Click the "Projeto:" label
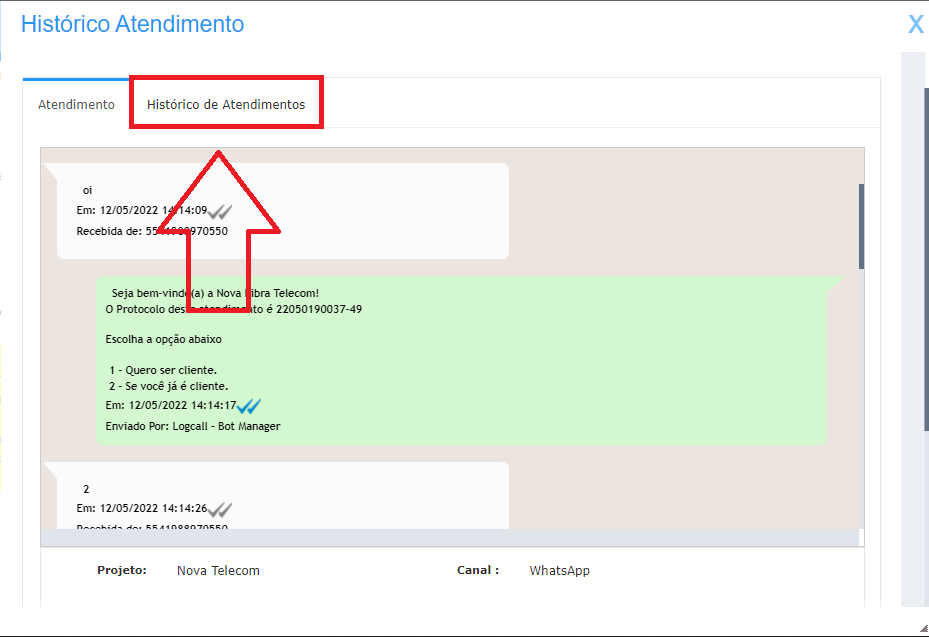Viewport: 929px width, 637px height. (122, 570)
